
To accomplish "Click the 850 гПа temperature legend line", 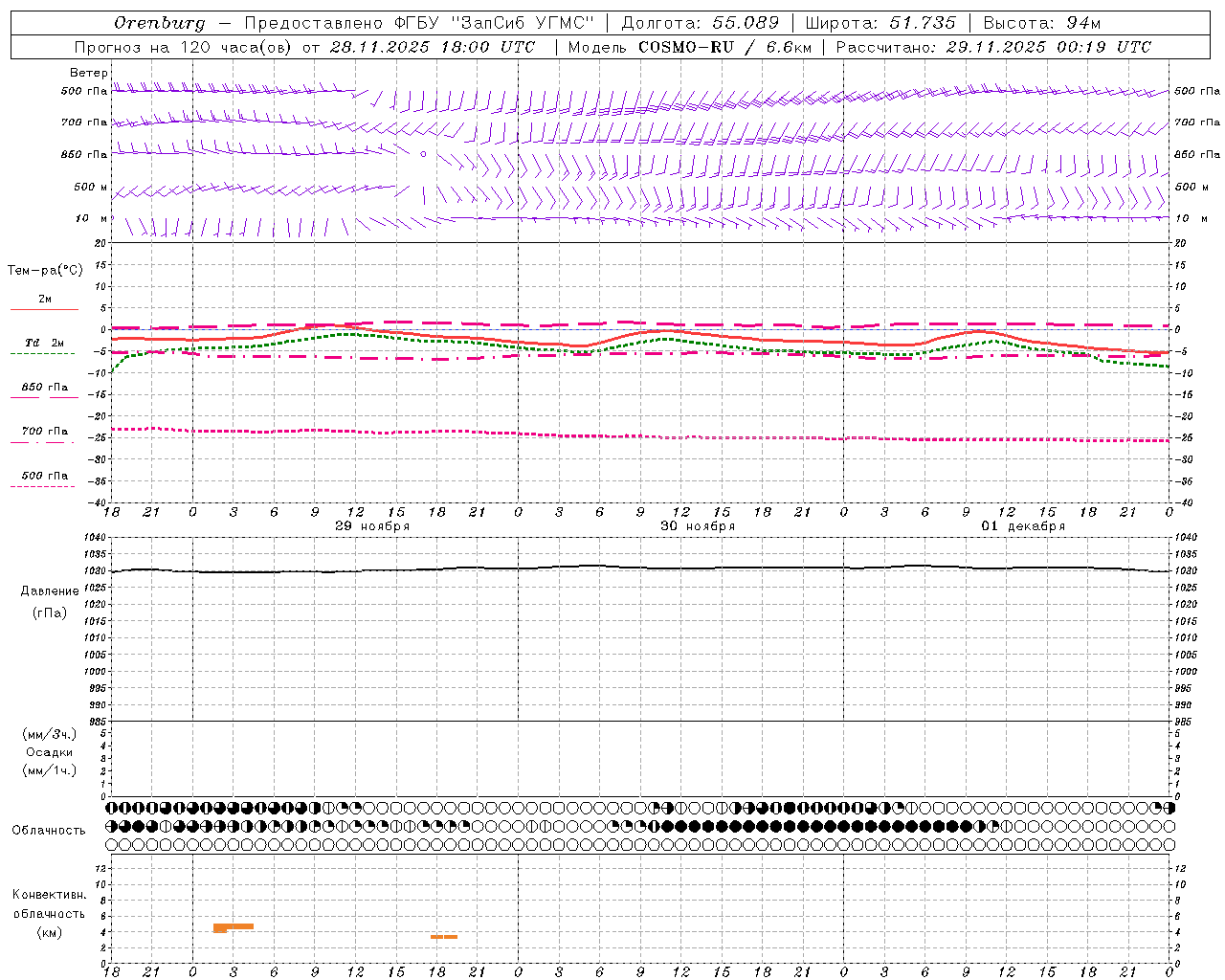I will (x=43, y=396).
